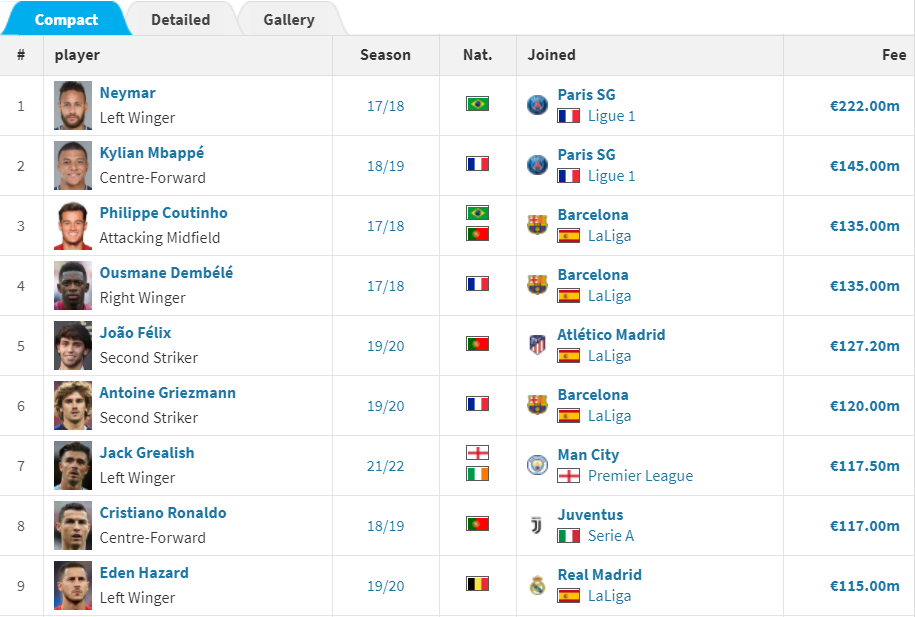
Task: Click the Man City club crest icon
Action: click(537, 465)
